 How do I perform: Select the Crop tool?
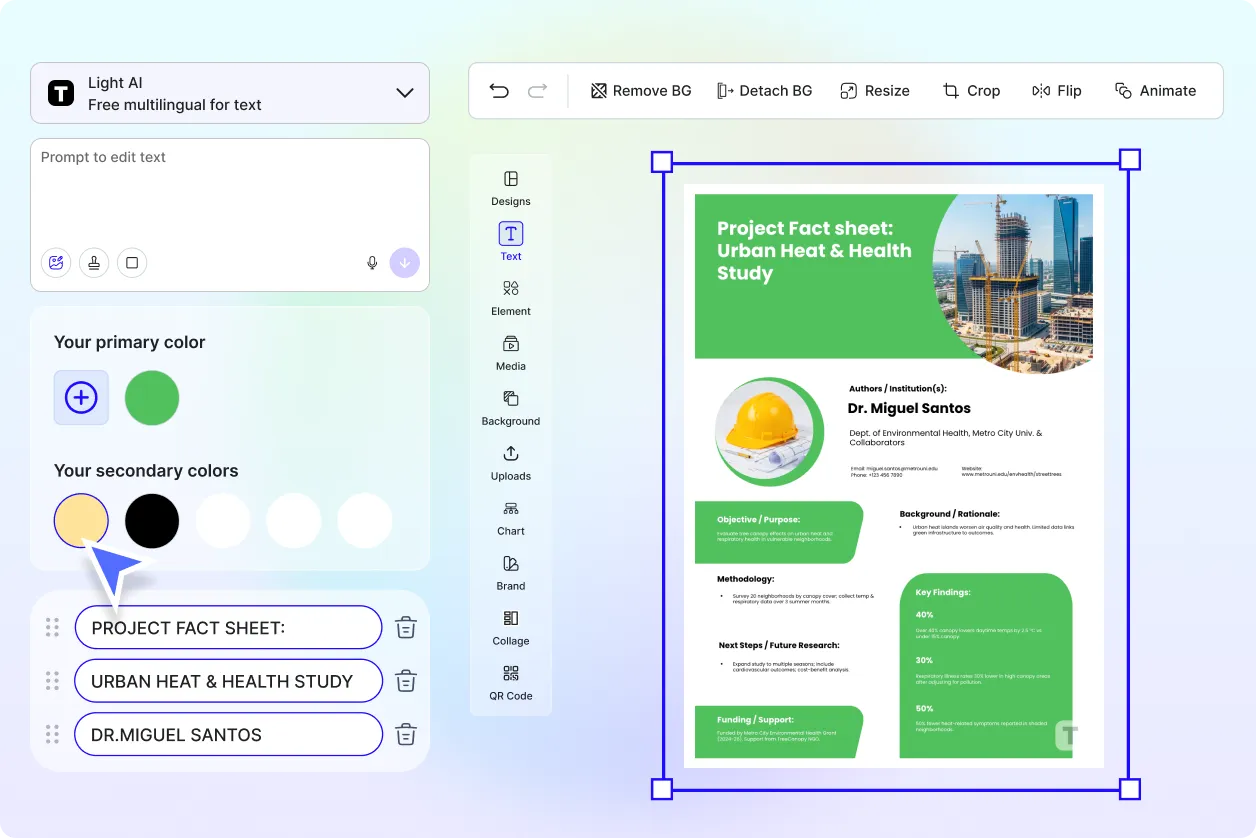coord(971,91)
